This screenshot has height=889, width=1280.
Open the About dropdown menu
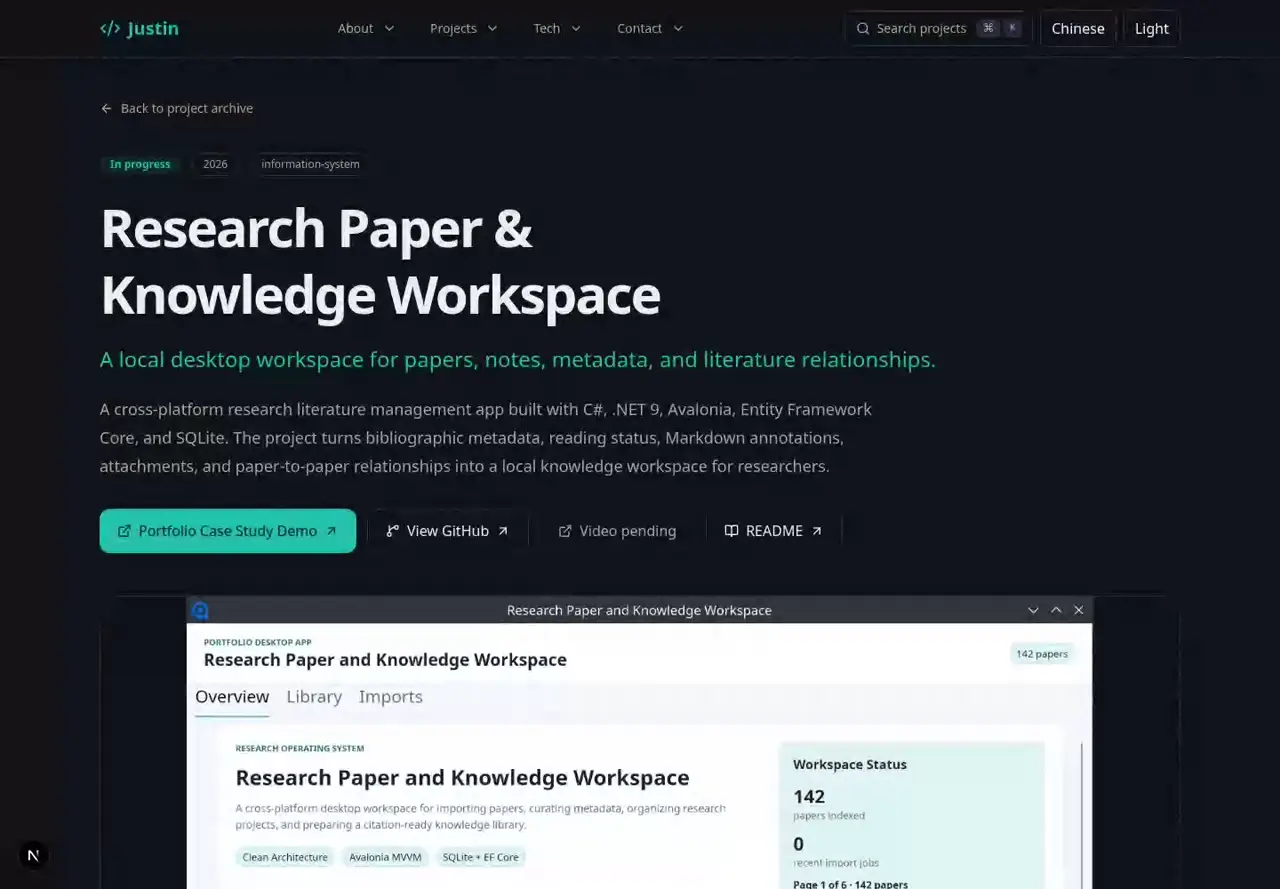(x=366, y=28)
